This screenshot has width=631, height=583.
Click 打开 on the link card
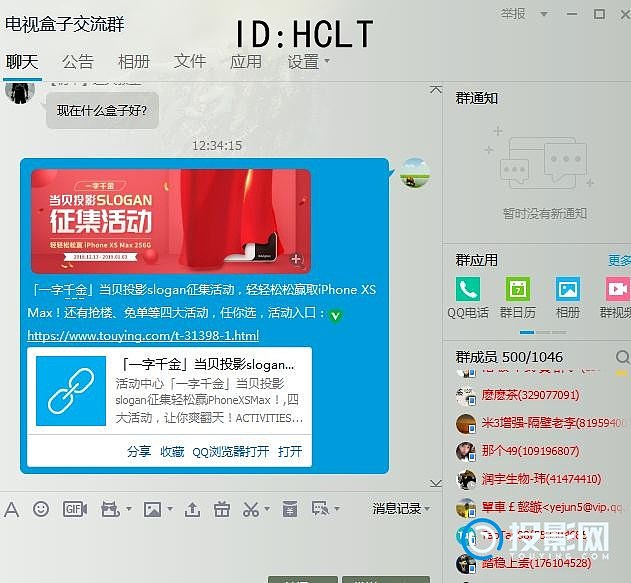[290, 451]
